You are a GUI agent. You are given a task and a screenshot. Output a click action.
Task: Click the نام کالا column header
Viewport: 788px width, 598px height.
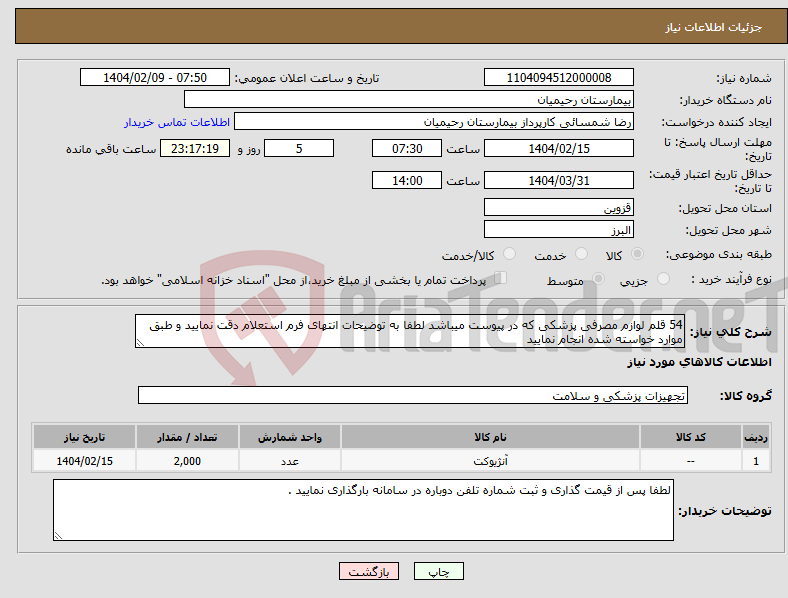[490, 437]
